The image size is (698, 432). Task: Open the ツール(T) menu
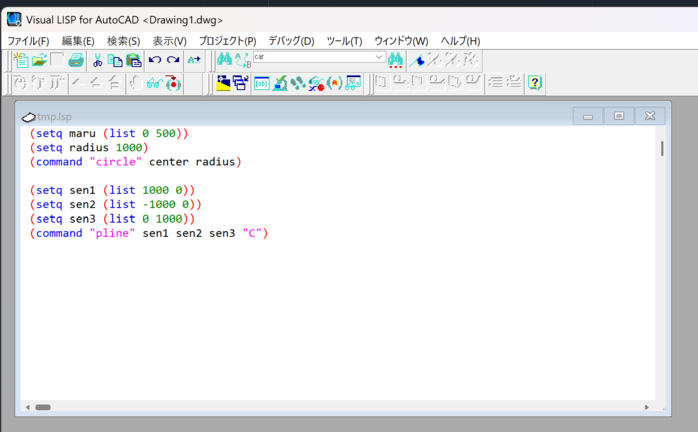point(344,41)
